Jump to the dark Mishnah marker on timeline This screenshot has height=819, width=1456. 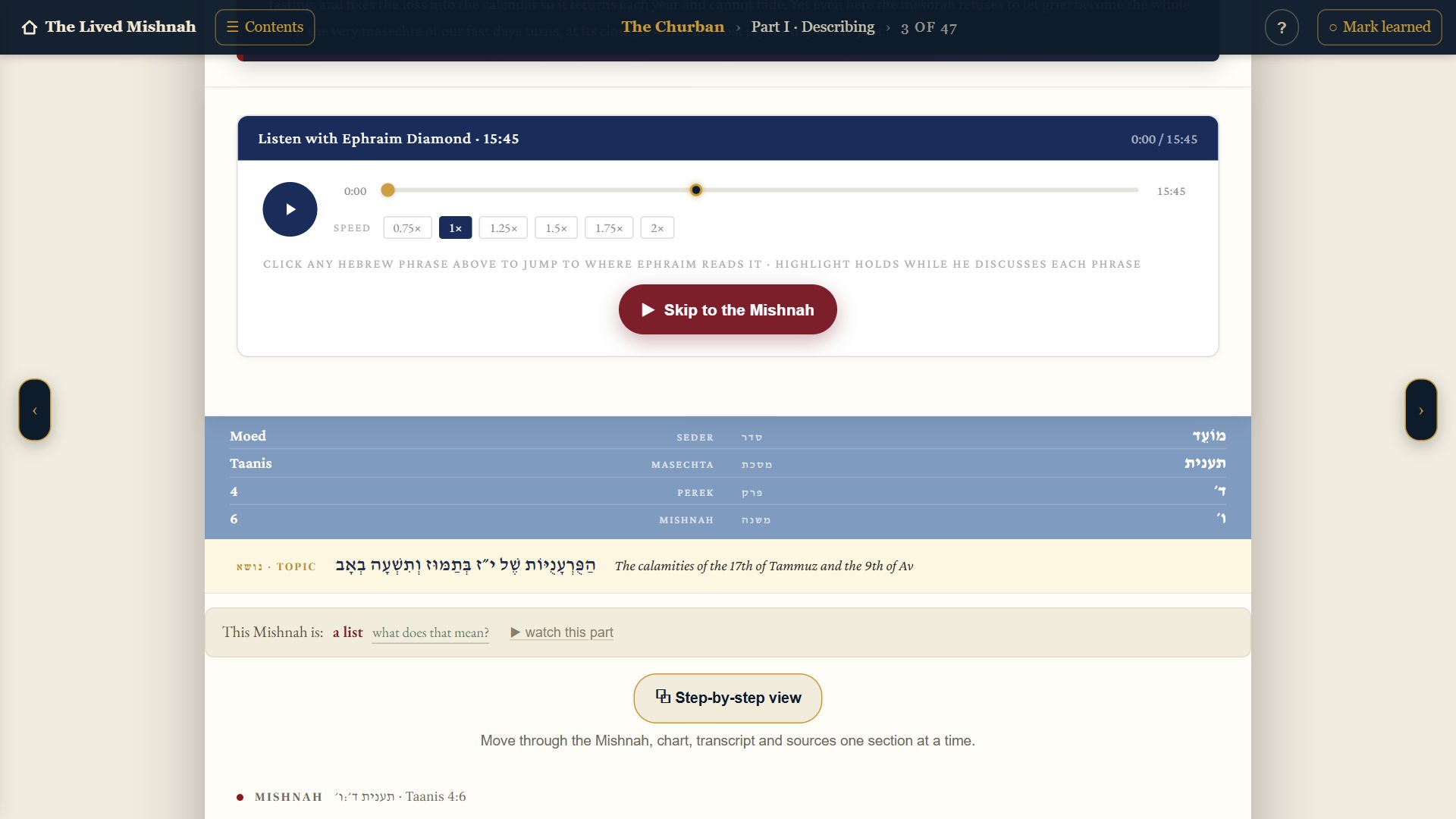pos(695,190)
